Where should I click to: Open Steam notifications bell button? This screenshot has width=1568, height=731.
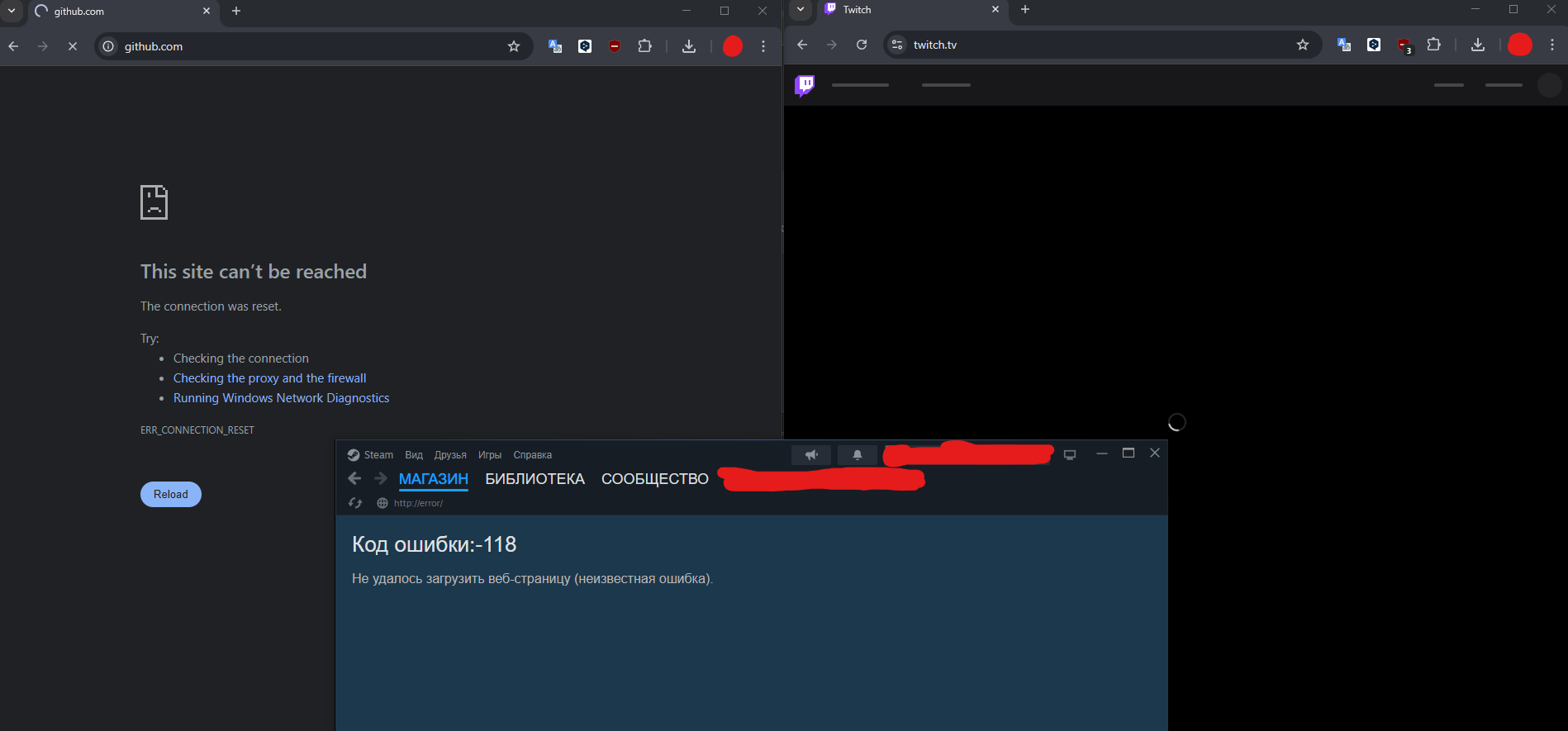coord(858,455)
